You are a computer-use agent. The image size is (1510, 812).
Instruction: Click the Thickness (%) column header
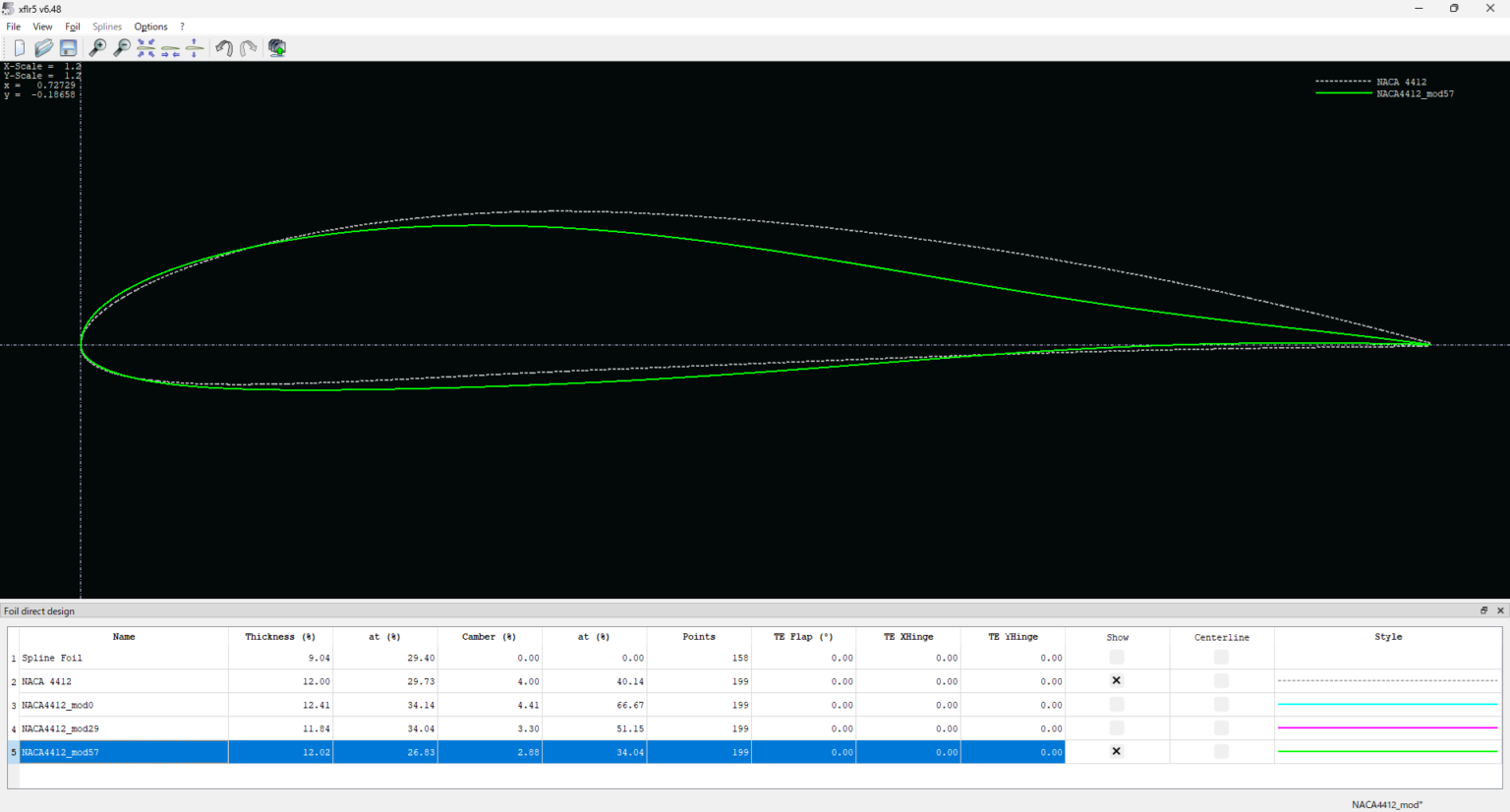(x=280, y=637)
